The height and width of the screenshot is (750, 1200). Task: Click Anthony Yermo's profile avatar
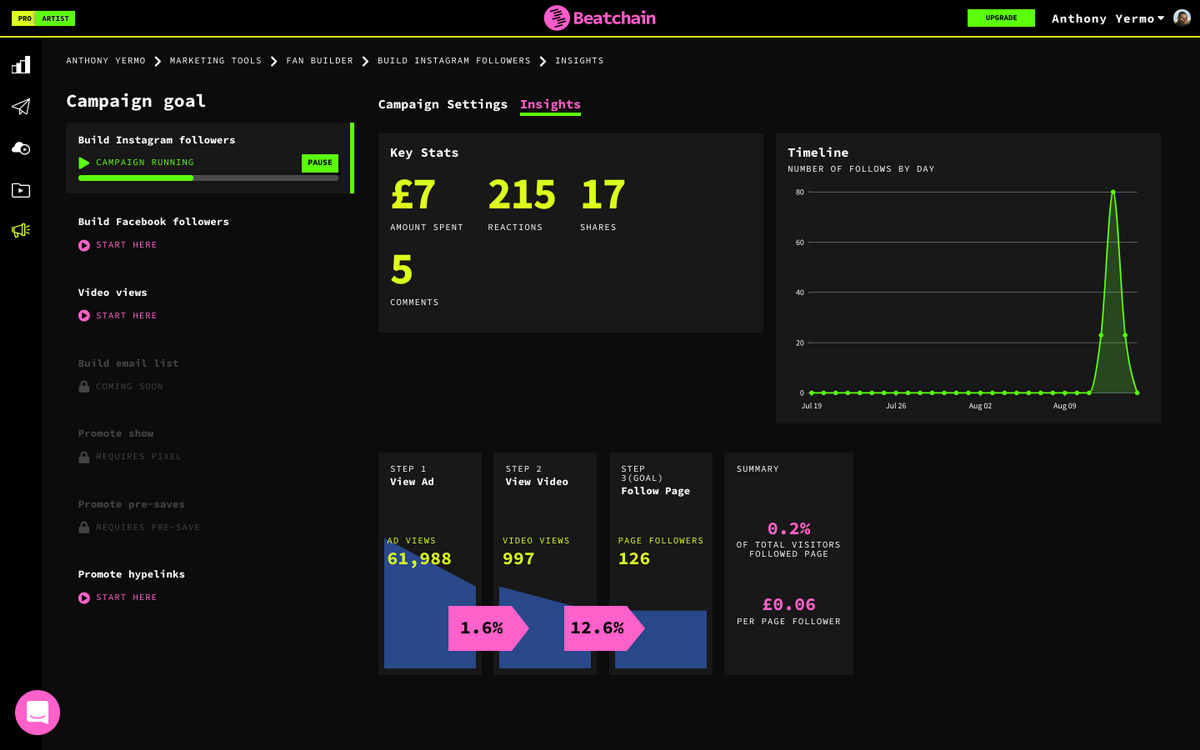pyautogui.click(x=1182, y=18)
